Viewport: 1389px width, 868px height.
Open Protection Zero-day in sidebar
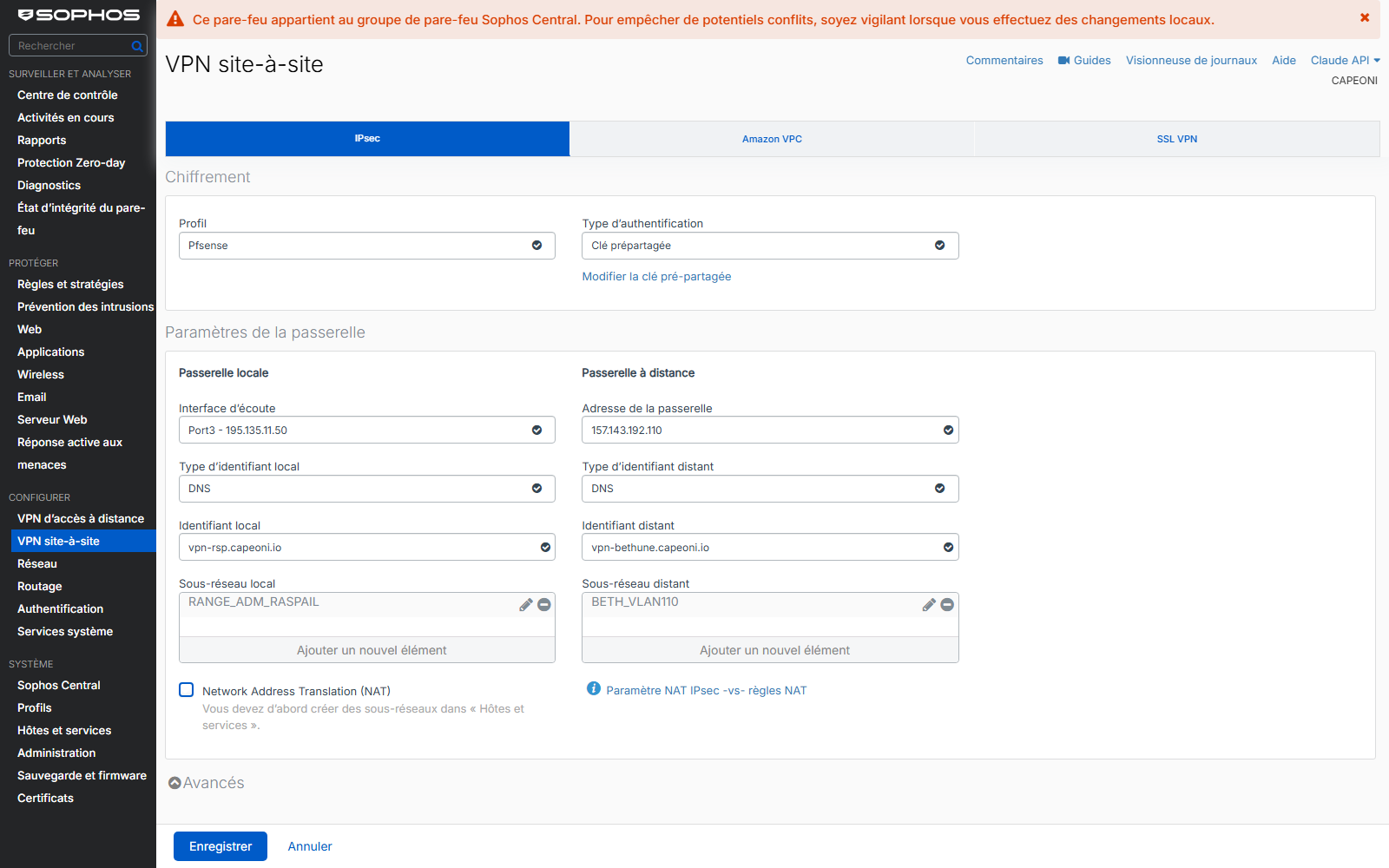click(x=71, y=163)
